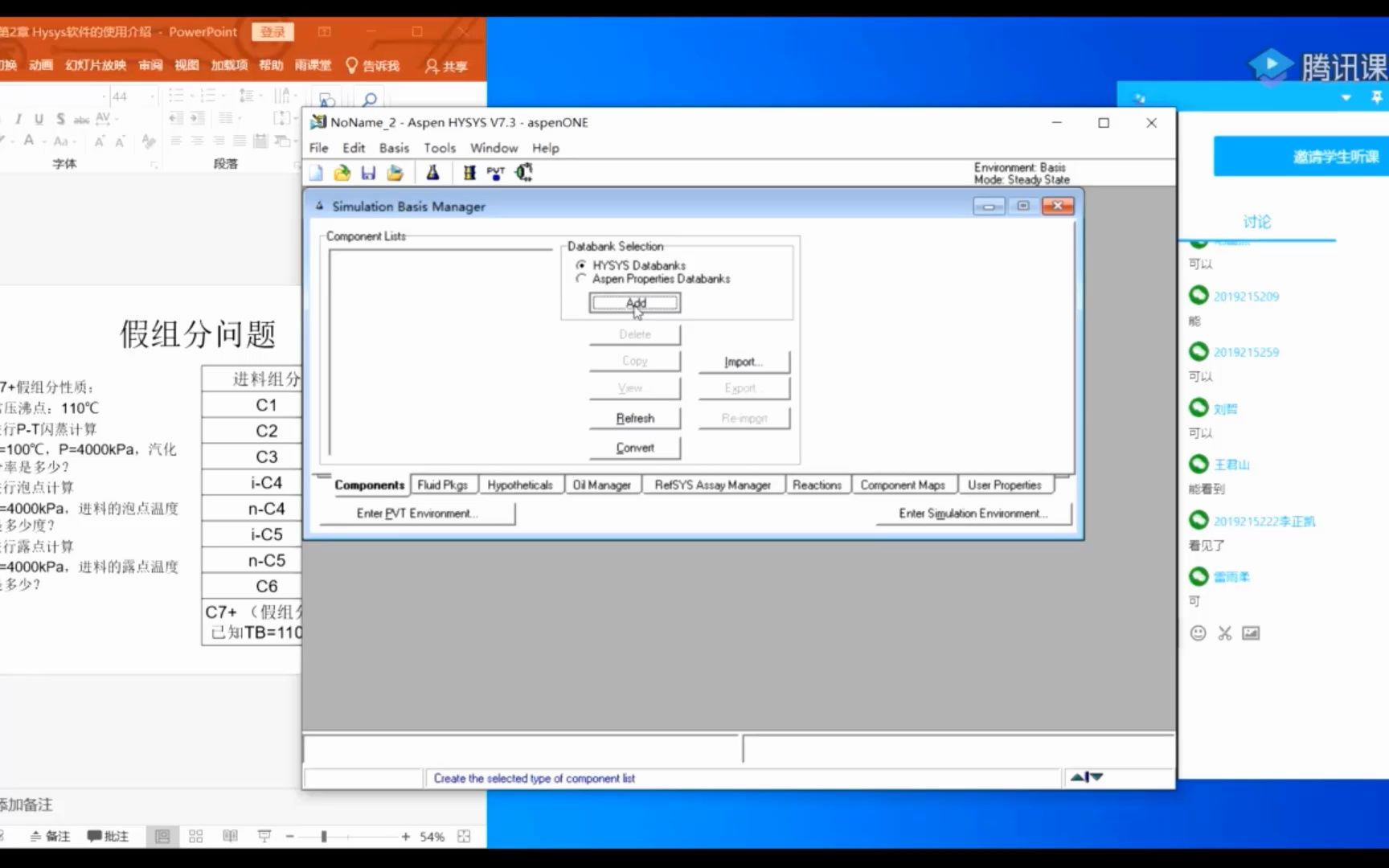This screenshot has height=868, width=1389.
Task: Expand PowerPoint font group dialog launcher
Action: point(154,164)
